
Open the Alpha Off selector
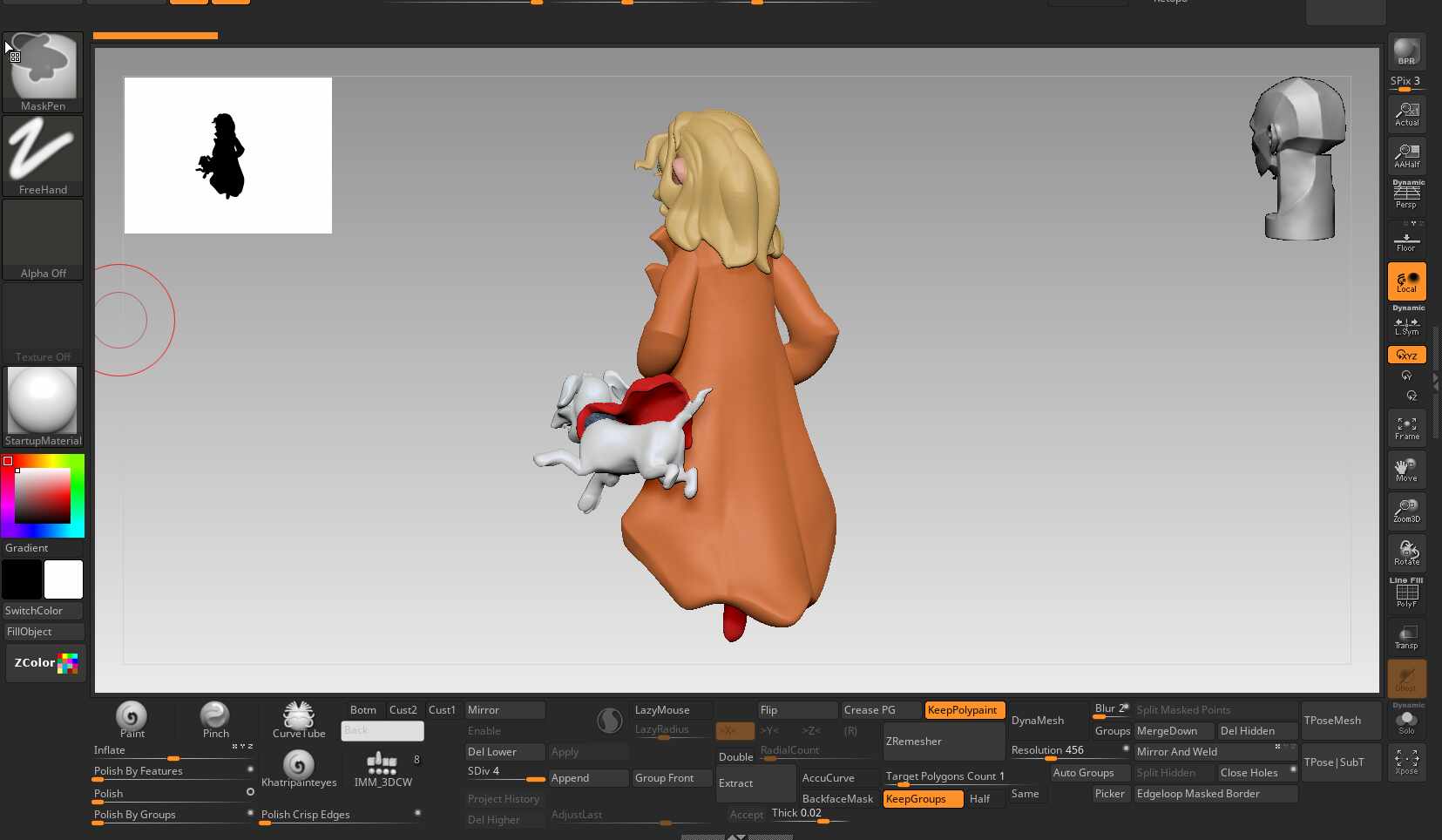click(43, 237)
